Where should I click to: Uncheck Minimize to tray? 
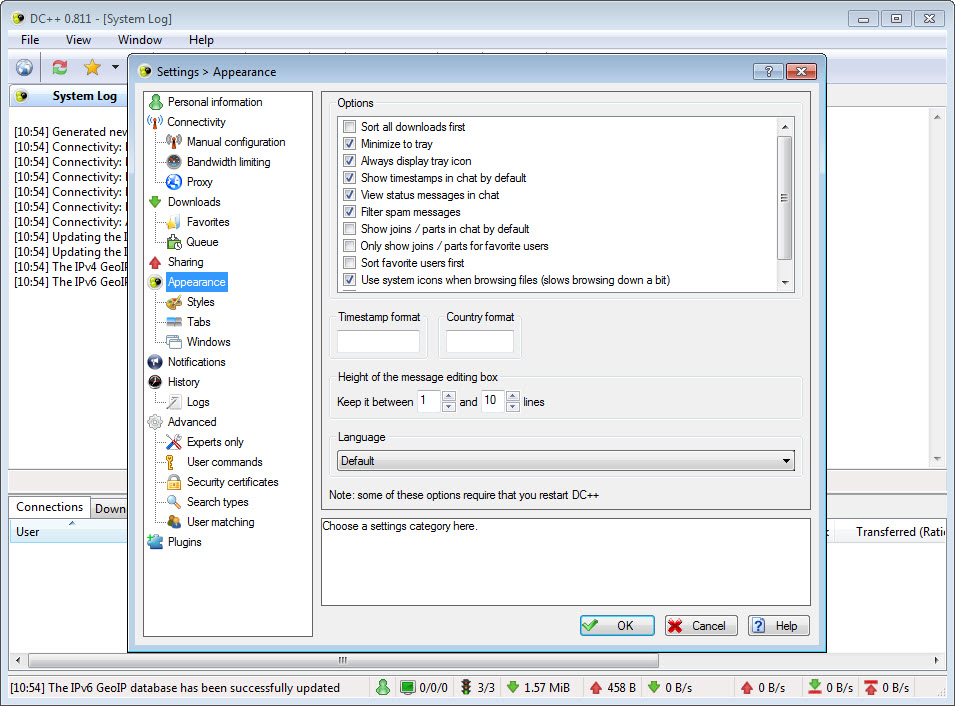pyautogui.click(x=350, y=144)
